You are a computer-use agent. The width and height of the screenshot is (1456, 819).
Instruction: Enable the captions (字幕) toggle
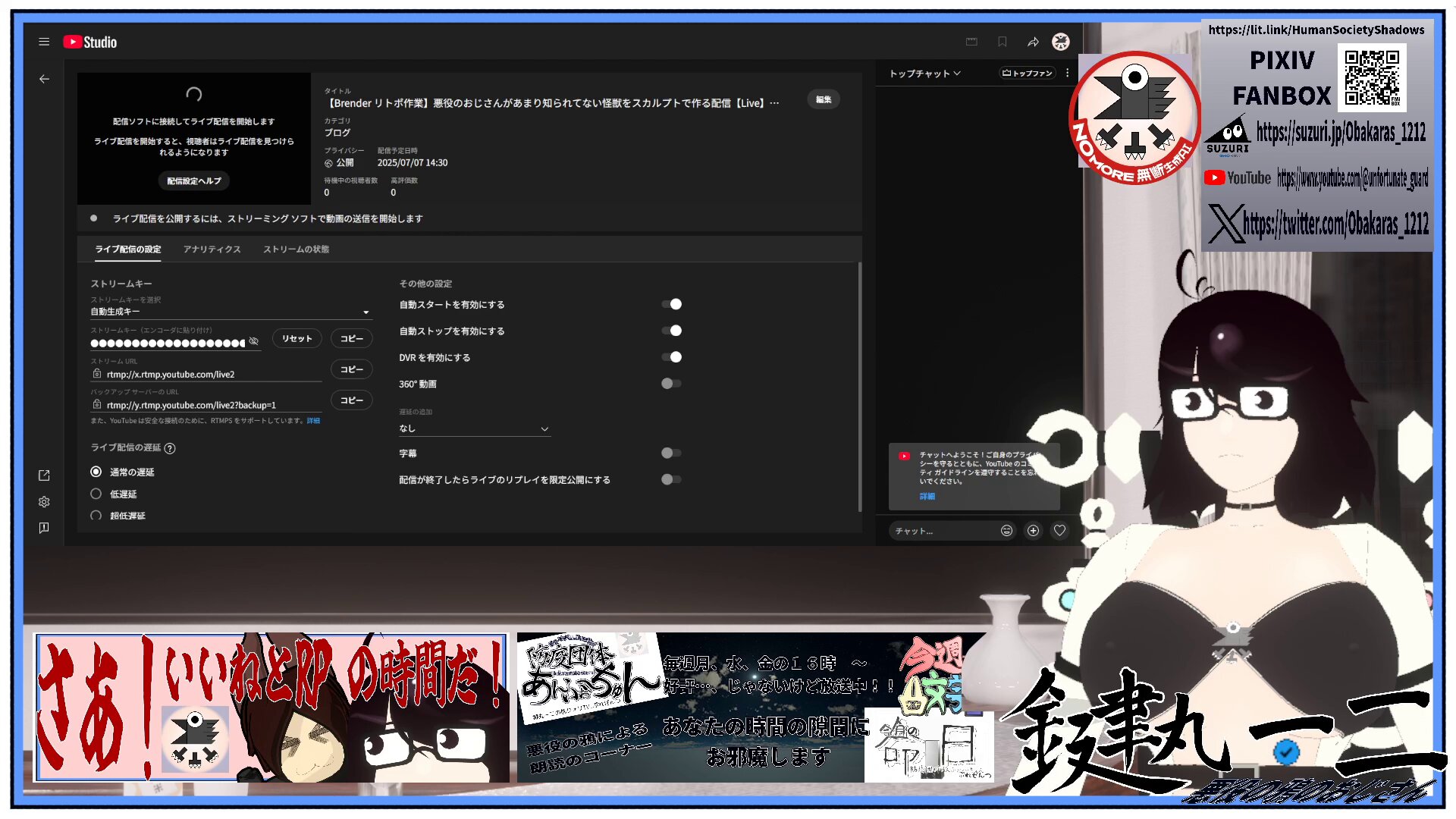tap(671, 453)
